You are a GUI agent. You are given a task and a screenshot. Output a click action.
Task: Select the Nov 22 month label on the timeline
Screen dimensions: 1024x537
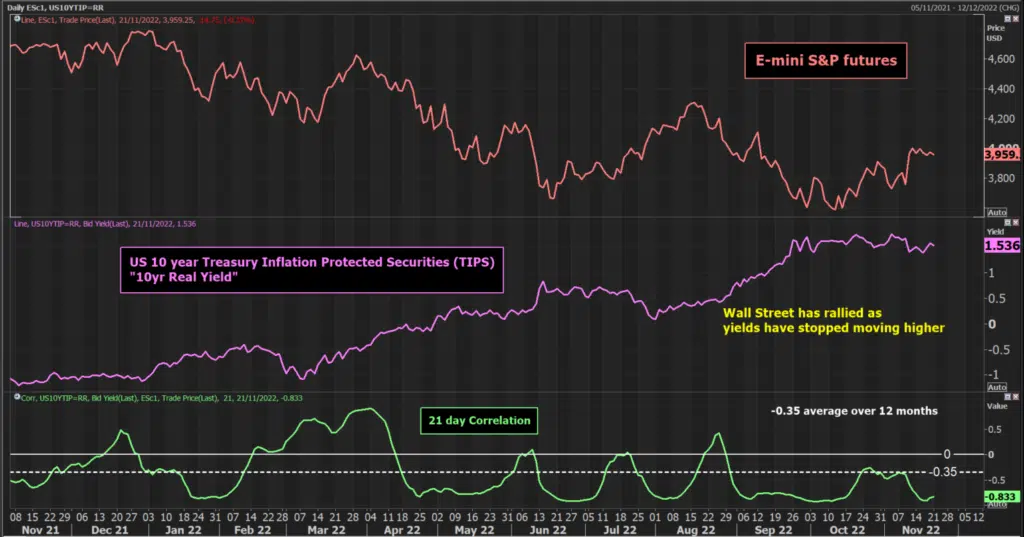tap(921, 530)
